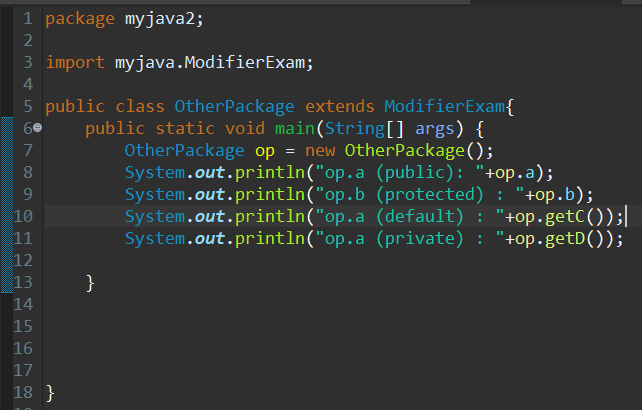642x410 pixels.
Task: Click the 'new' keyword on line 7
Action: [320, 151]
